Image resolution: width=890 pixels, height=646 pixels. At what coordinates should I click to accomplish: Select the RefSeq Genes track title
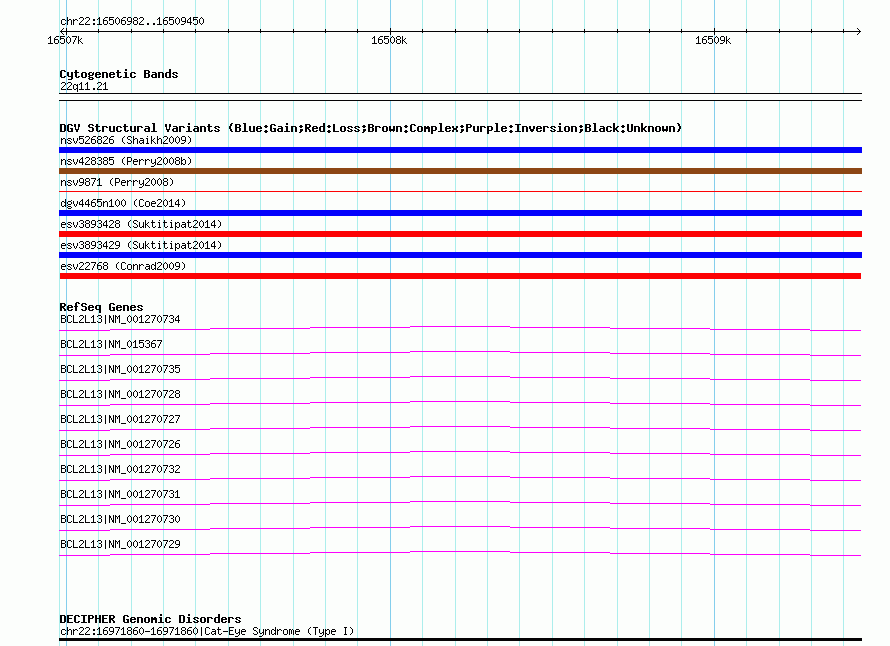coord(101,307)
